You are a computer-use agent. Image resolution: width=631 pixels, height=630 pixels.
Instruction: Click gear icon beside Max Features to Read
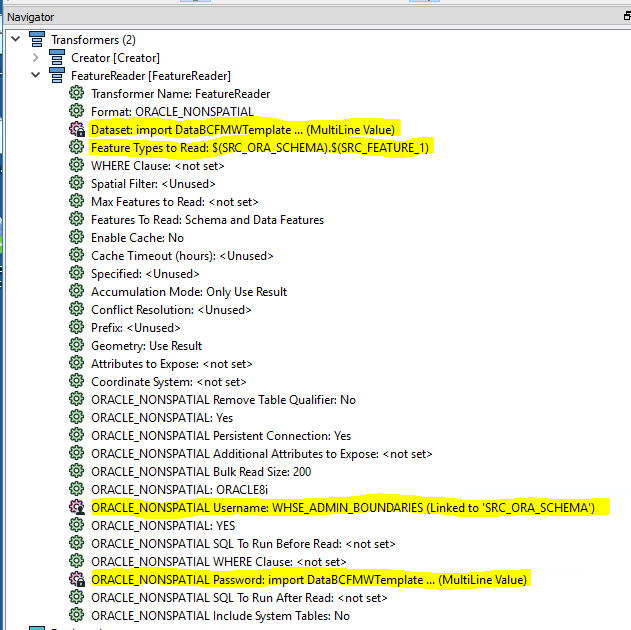tap(76, 201)
